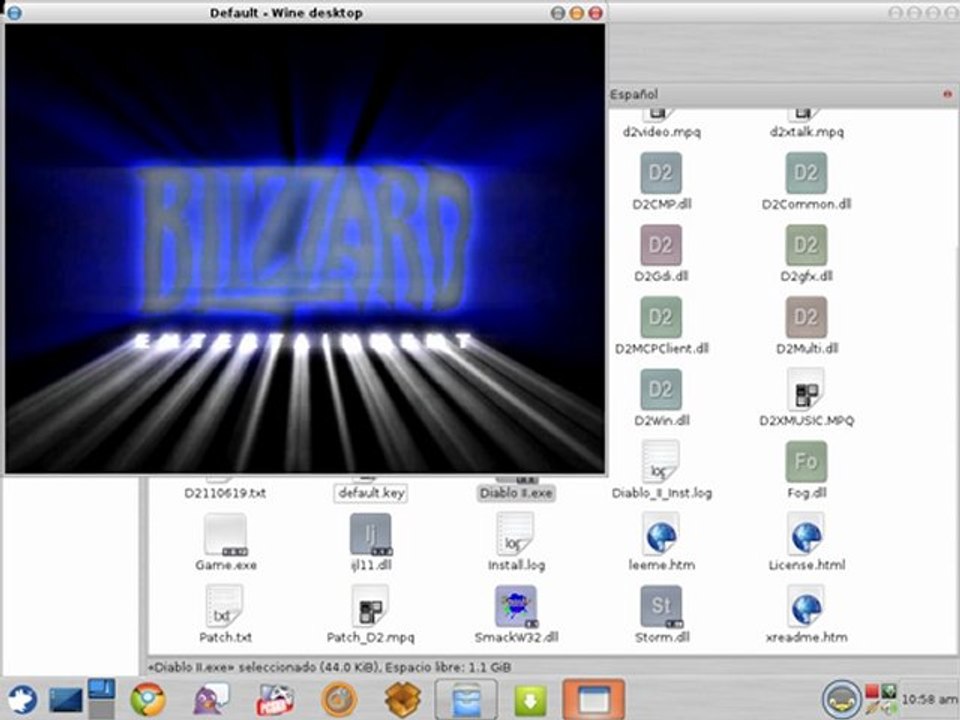The image size is (960, 720).
Task: Select the D2gfx.dll file icon
Action: tap(806, 246)
